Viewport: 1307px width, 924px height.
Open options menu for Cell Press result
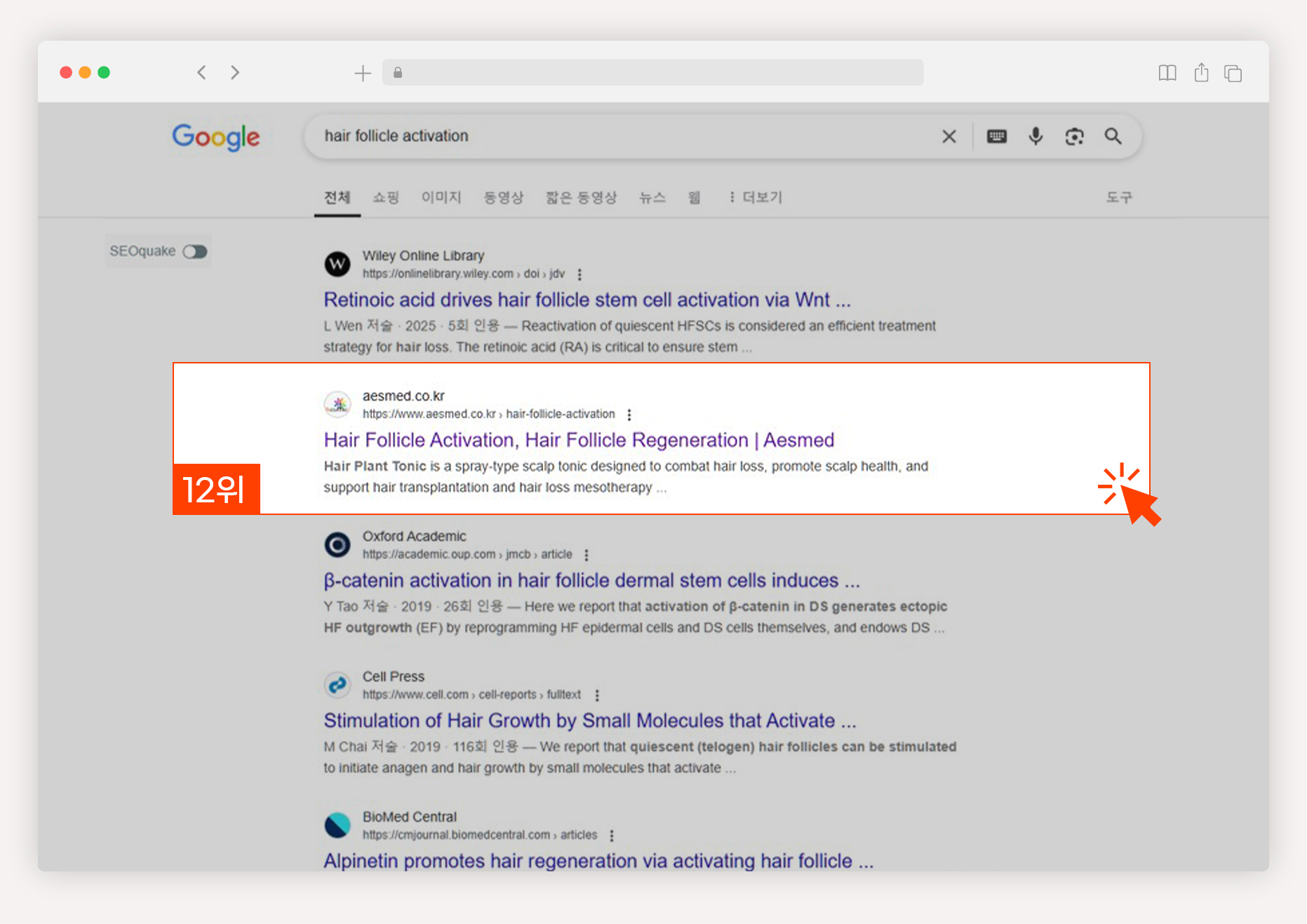coord(597,695)
